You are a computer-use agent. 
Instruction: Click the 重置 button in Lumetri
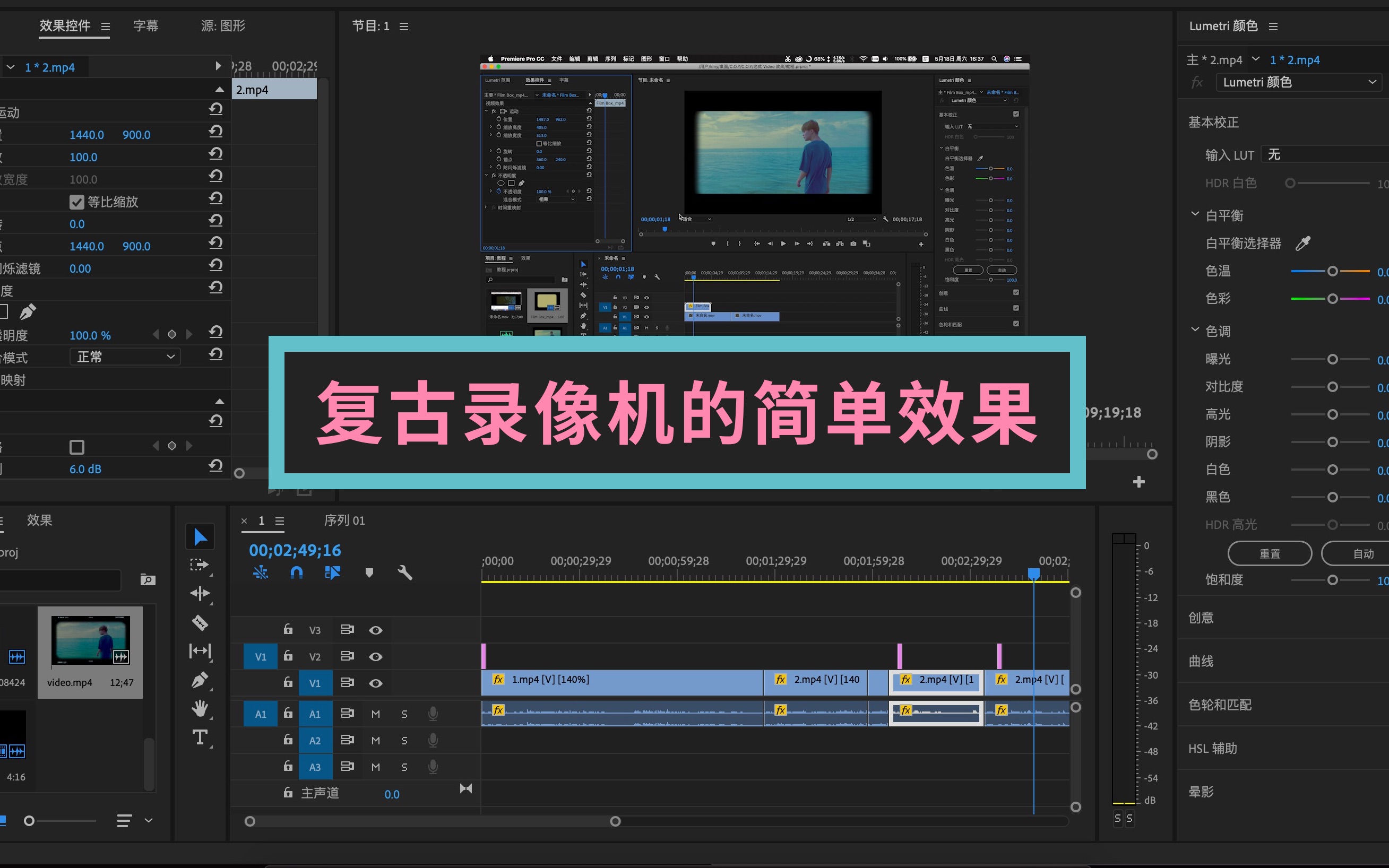(x=1269, y=553)
